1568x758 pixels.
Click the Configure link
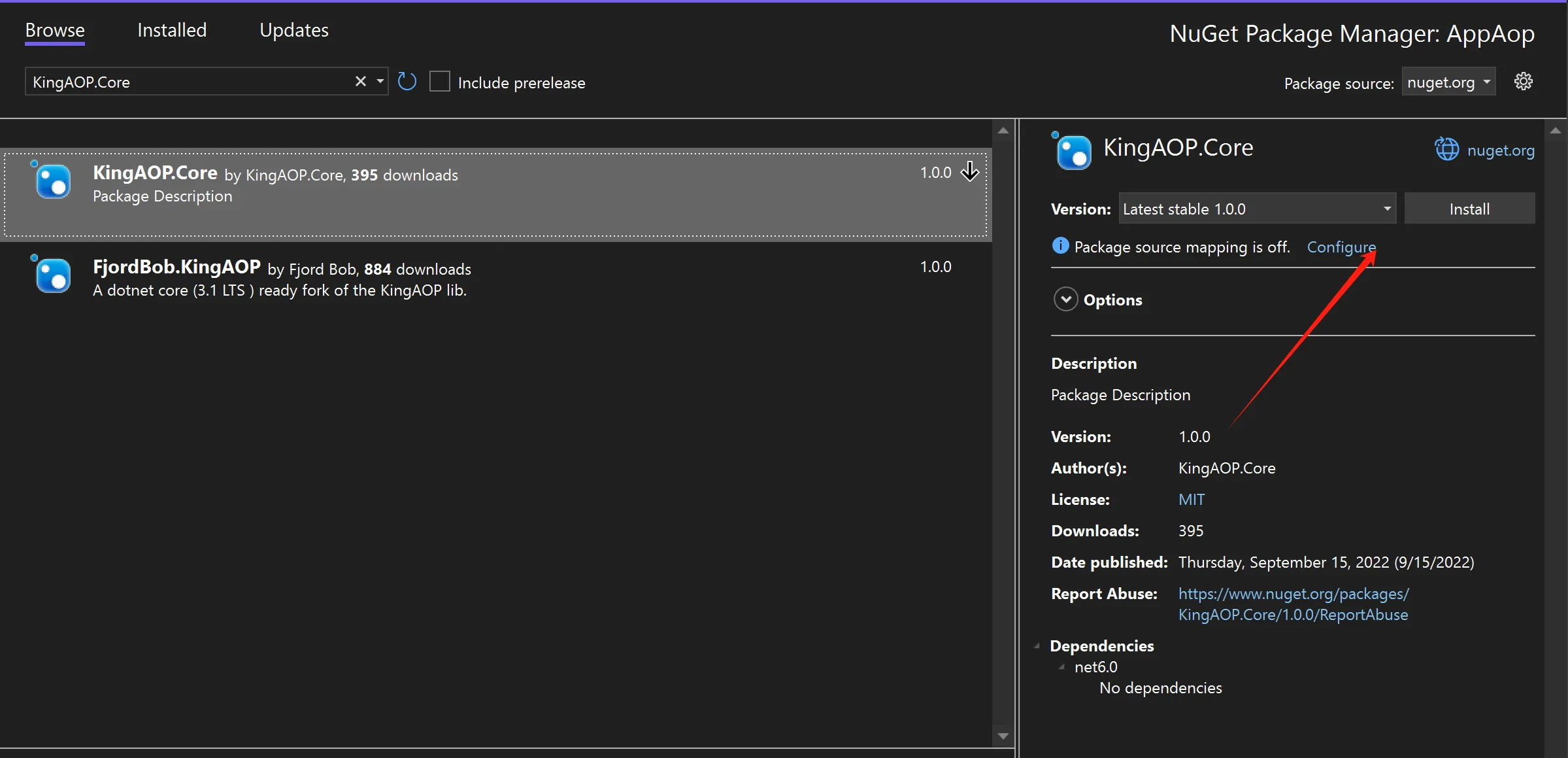pos(1341,247)
